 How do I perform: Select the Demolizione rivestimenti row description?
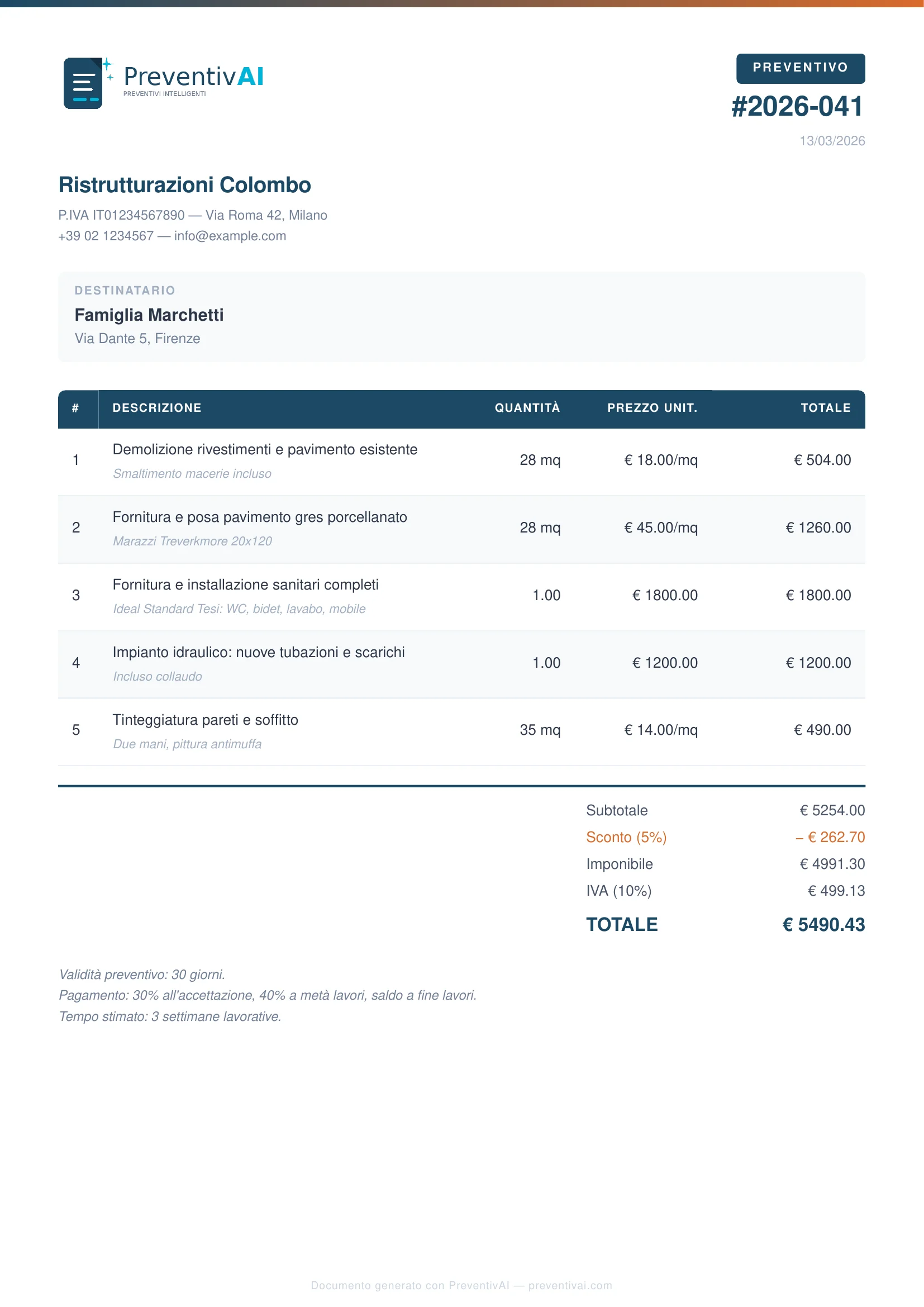(x=265, y=450)
